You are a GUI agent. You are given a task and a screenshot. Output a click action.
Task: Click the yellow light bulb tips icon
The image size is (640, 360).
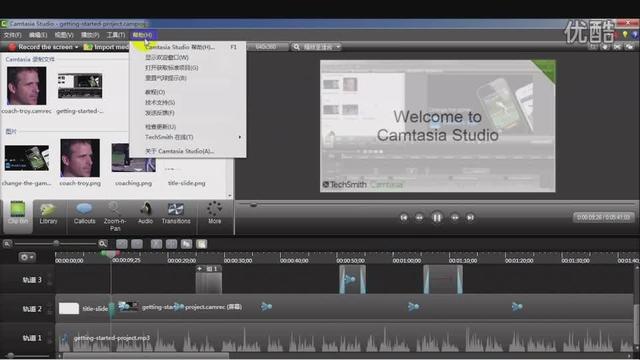[x=625, y=35]
